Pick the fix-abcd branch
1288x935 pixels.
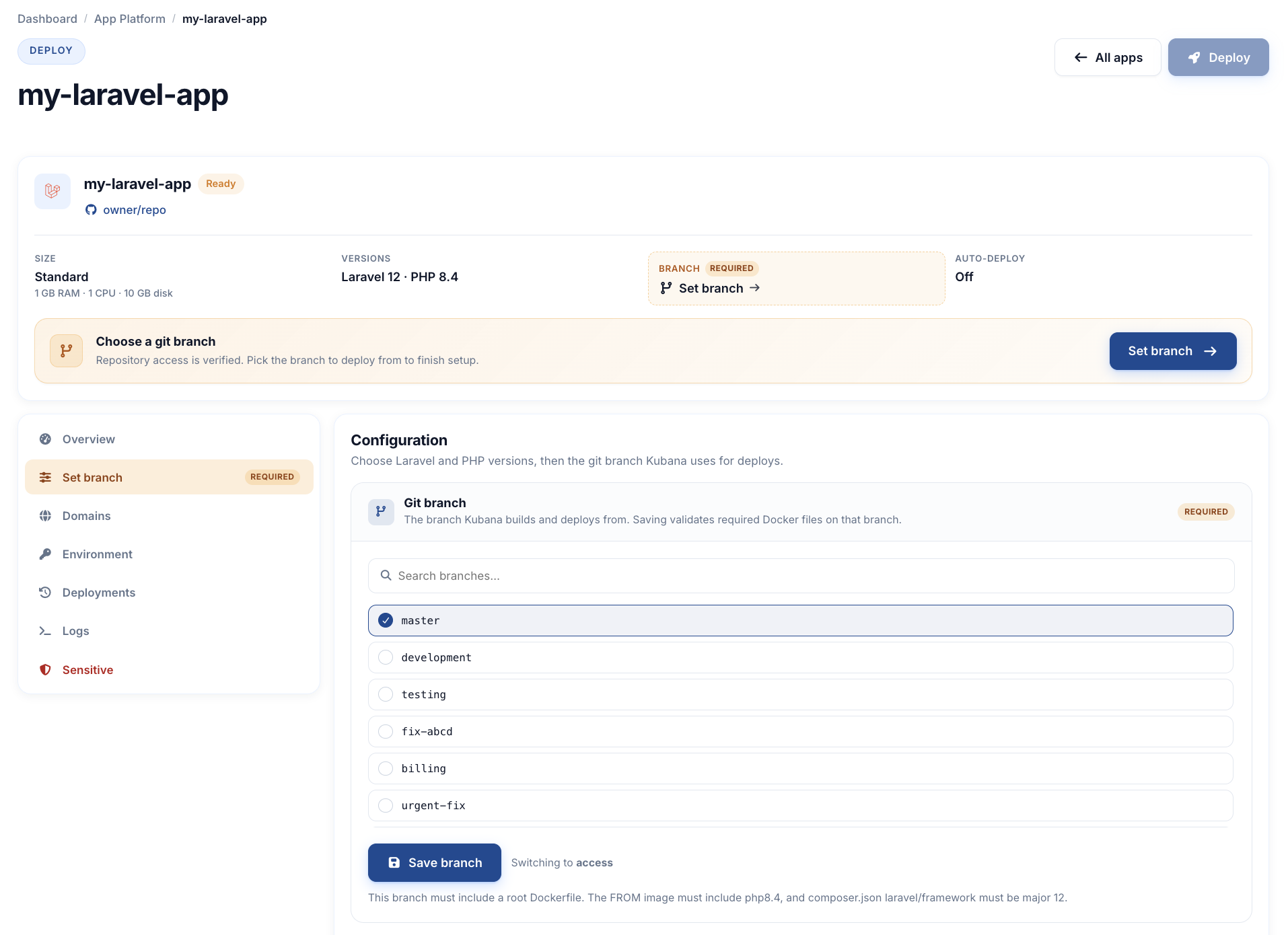coord(801,732)
